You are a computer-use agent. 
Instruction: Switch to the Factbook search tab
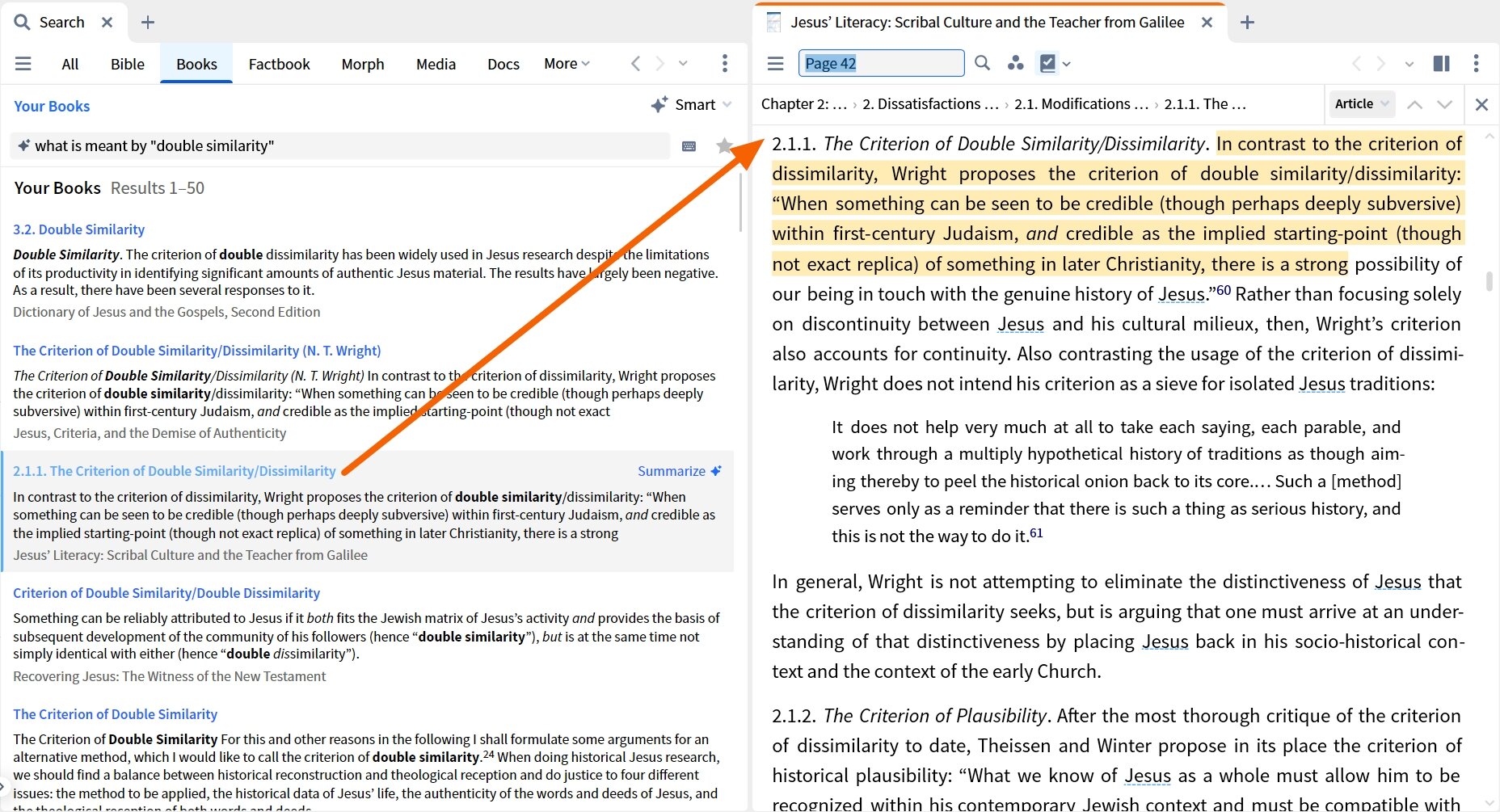pyautogui.click(x=279, y=64)
